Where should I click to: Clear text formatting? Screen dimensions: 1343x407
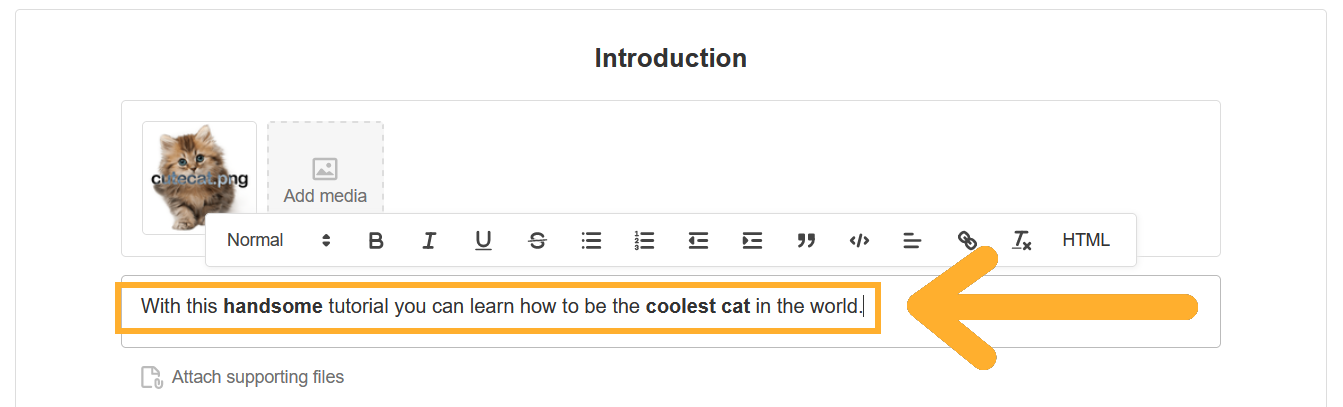[1021, 241]
